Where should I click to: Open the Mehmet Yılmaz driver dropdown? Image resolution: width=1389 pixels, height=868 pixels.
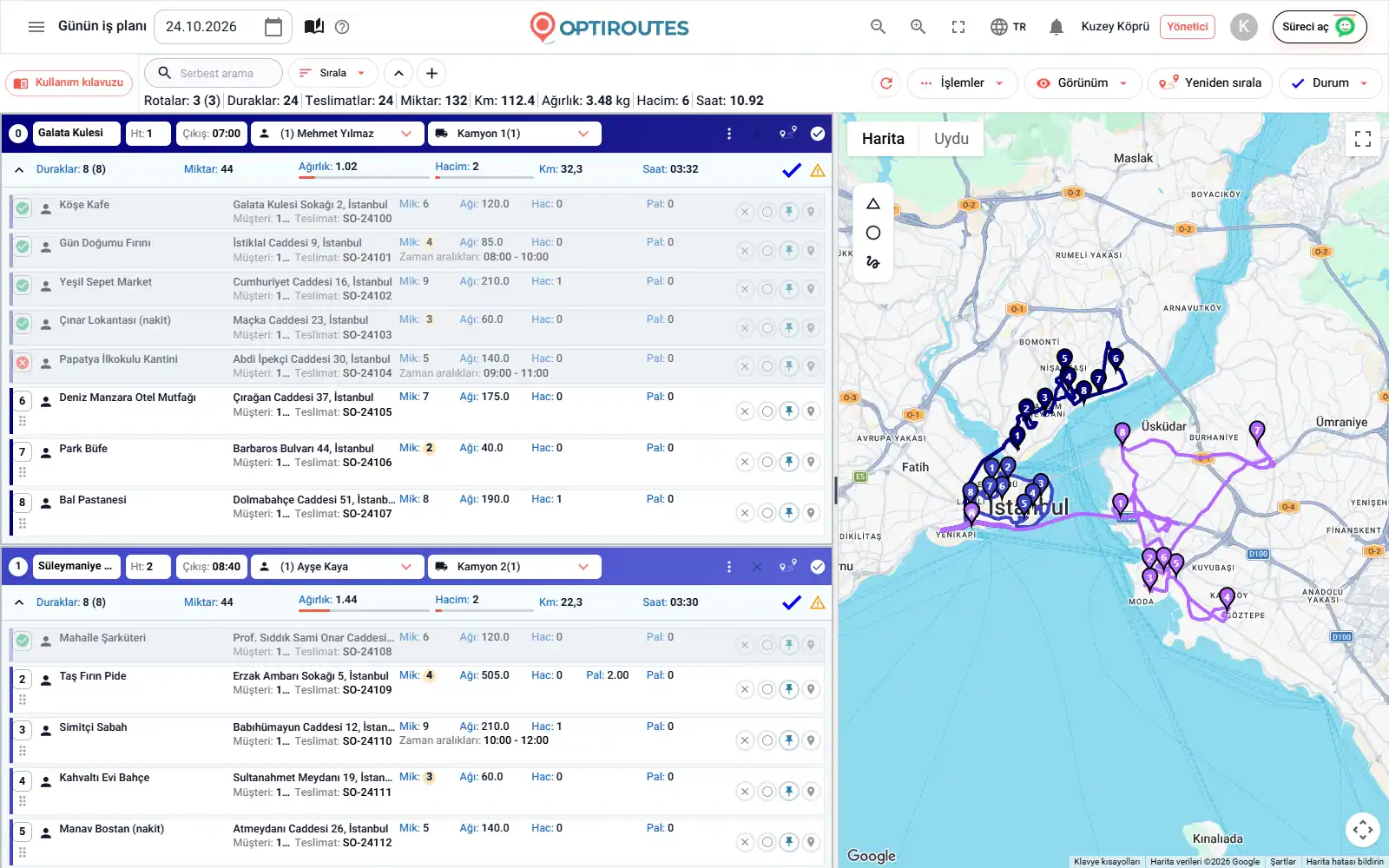pos(338,134)
